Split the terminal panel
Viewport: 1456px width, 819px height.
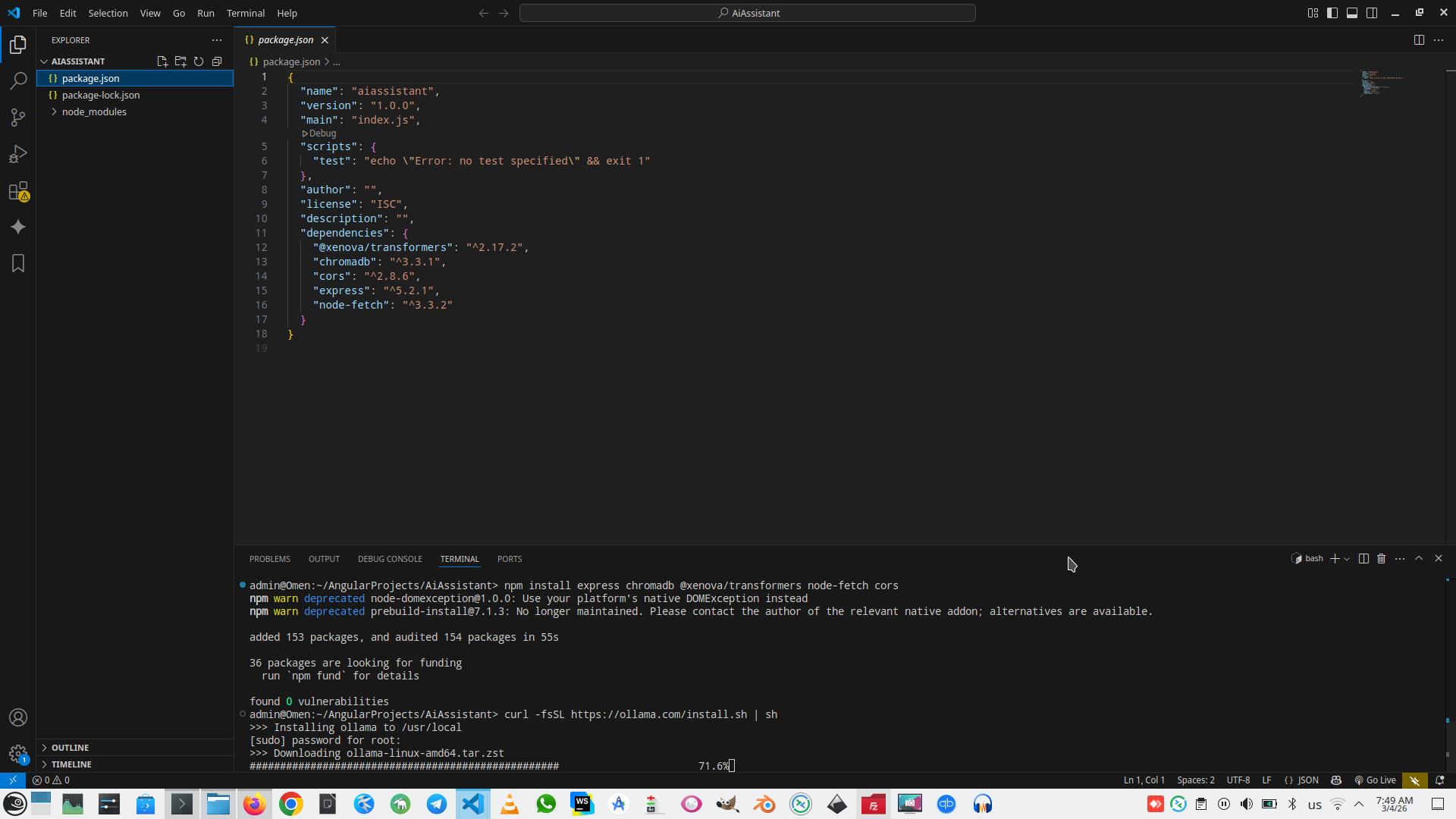point(1363,559)
